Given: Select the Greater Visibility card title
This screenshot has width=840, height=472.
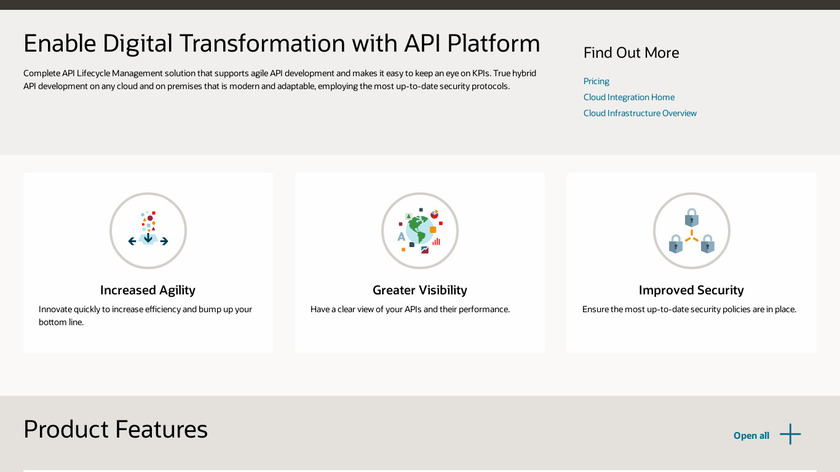Looking at the screenshot, I should tap(419, 290).
